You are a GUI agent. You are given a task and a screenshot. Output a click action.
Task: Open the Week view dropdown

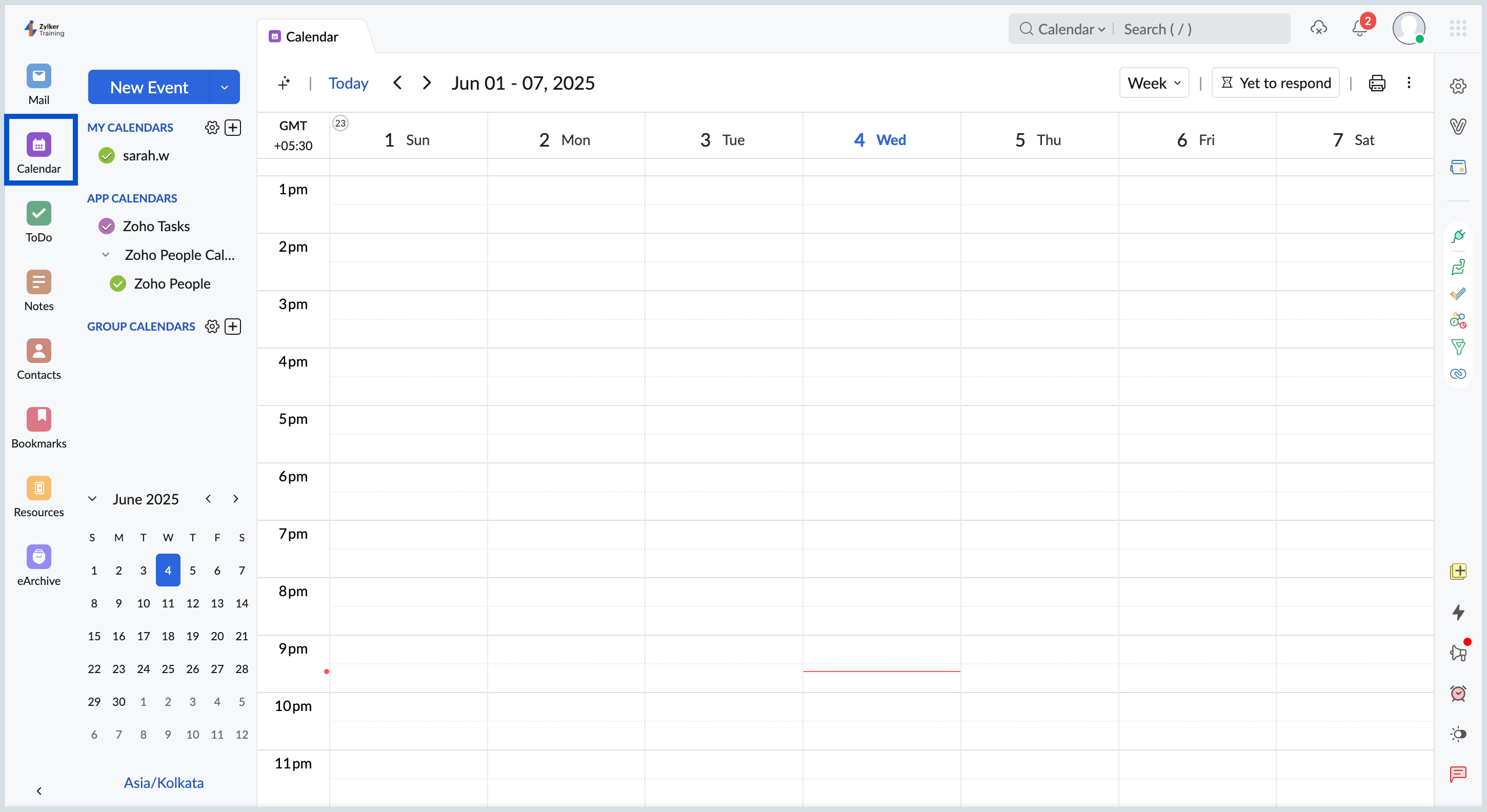tap(1154, 83)
